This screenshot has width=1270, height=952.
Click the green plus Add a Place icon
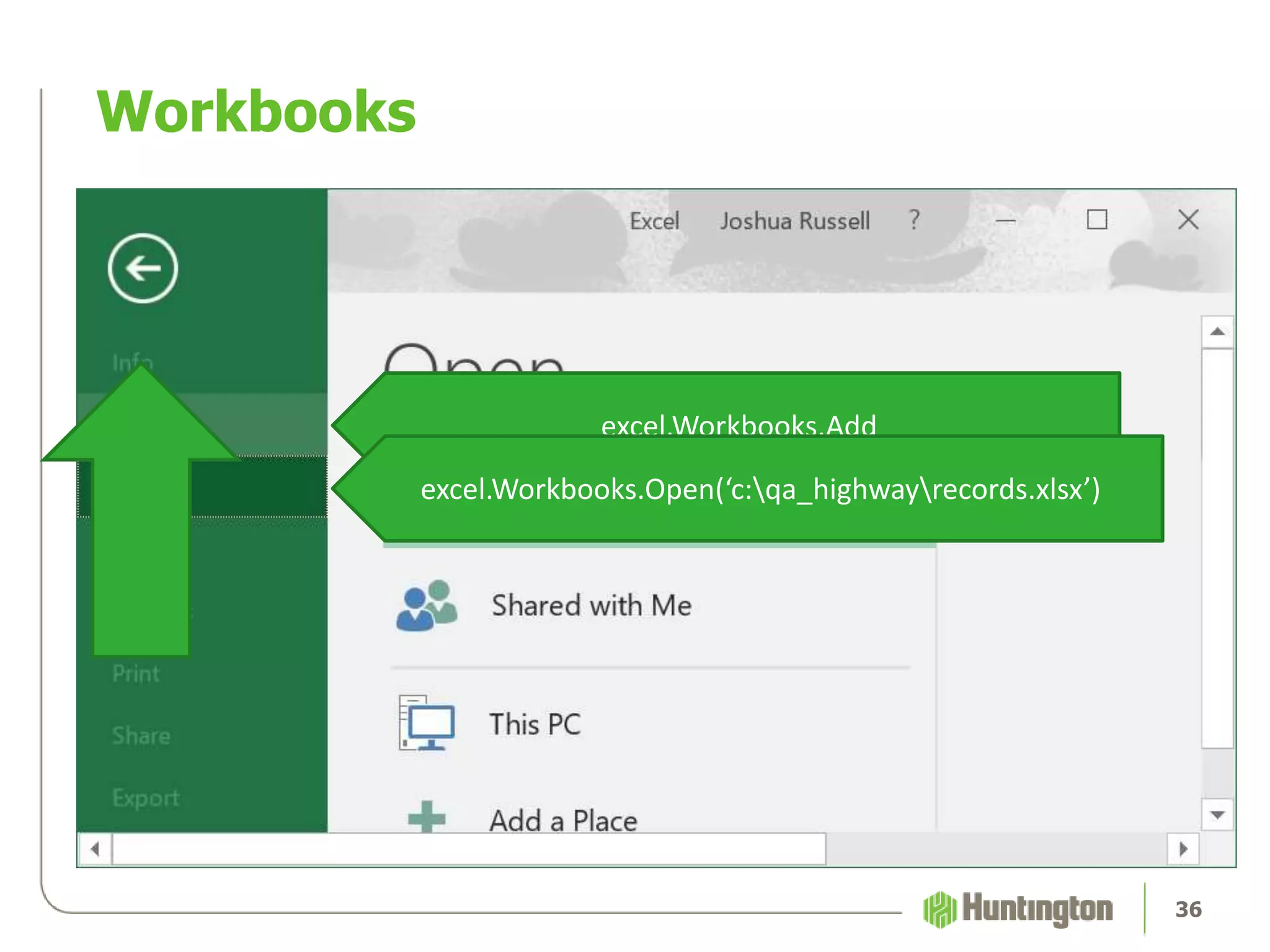[x=427, y=817]
